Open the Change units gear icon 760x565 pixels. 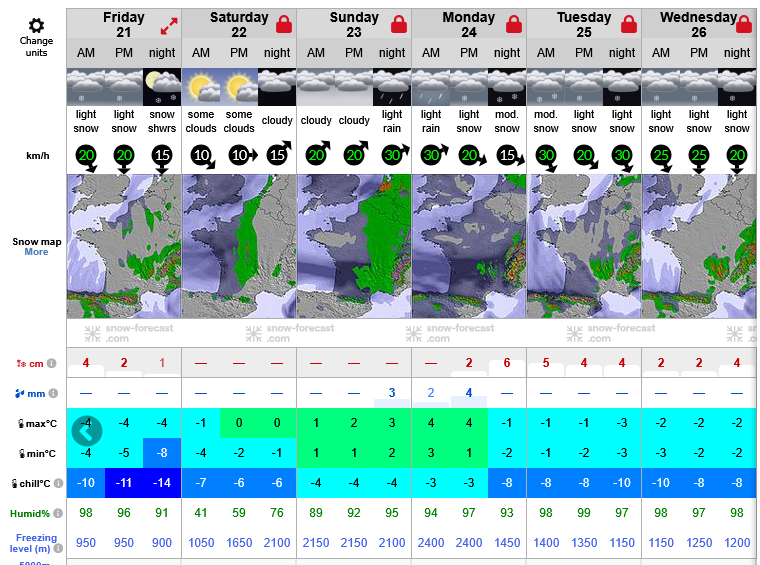point(36,25)
